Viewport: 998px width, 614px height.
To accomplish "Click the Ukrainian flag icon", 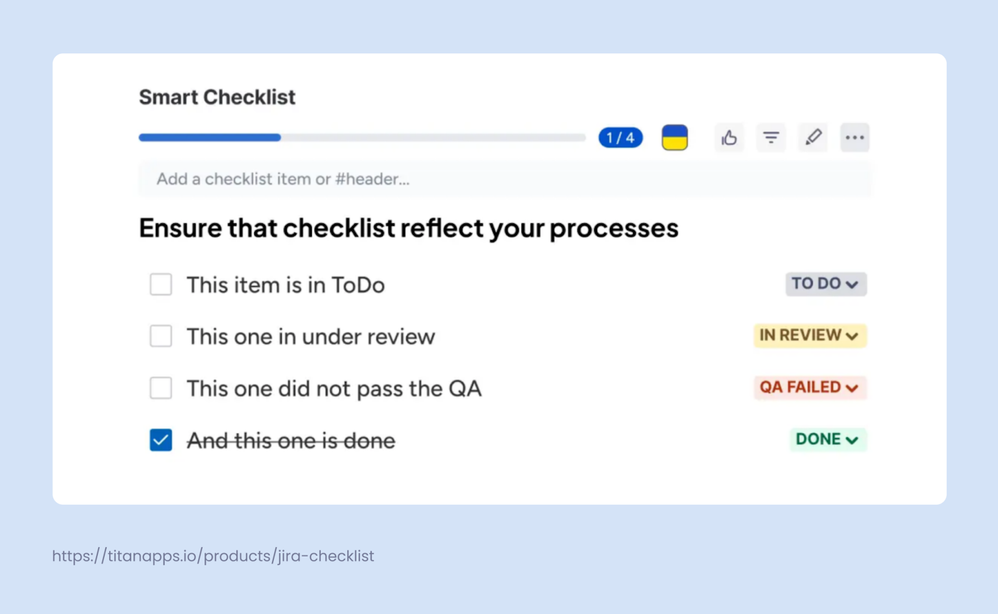I will (674, 137).
